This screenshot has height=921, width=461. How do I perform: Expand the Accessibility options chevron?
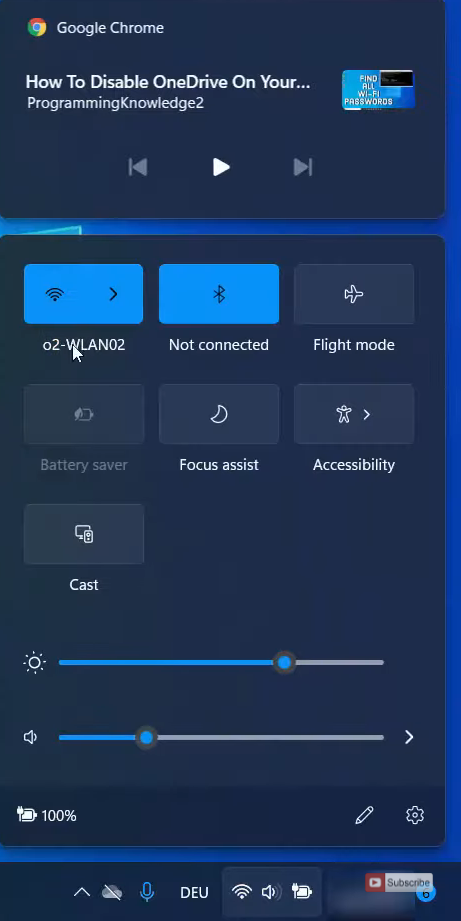[x=367, y=415]
